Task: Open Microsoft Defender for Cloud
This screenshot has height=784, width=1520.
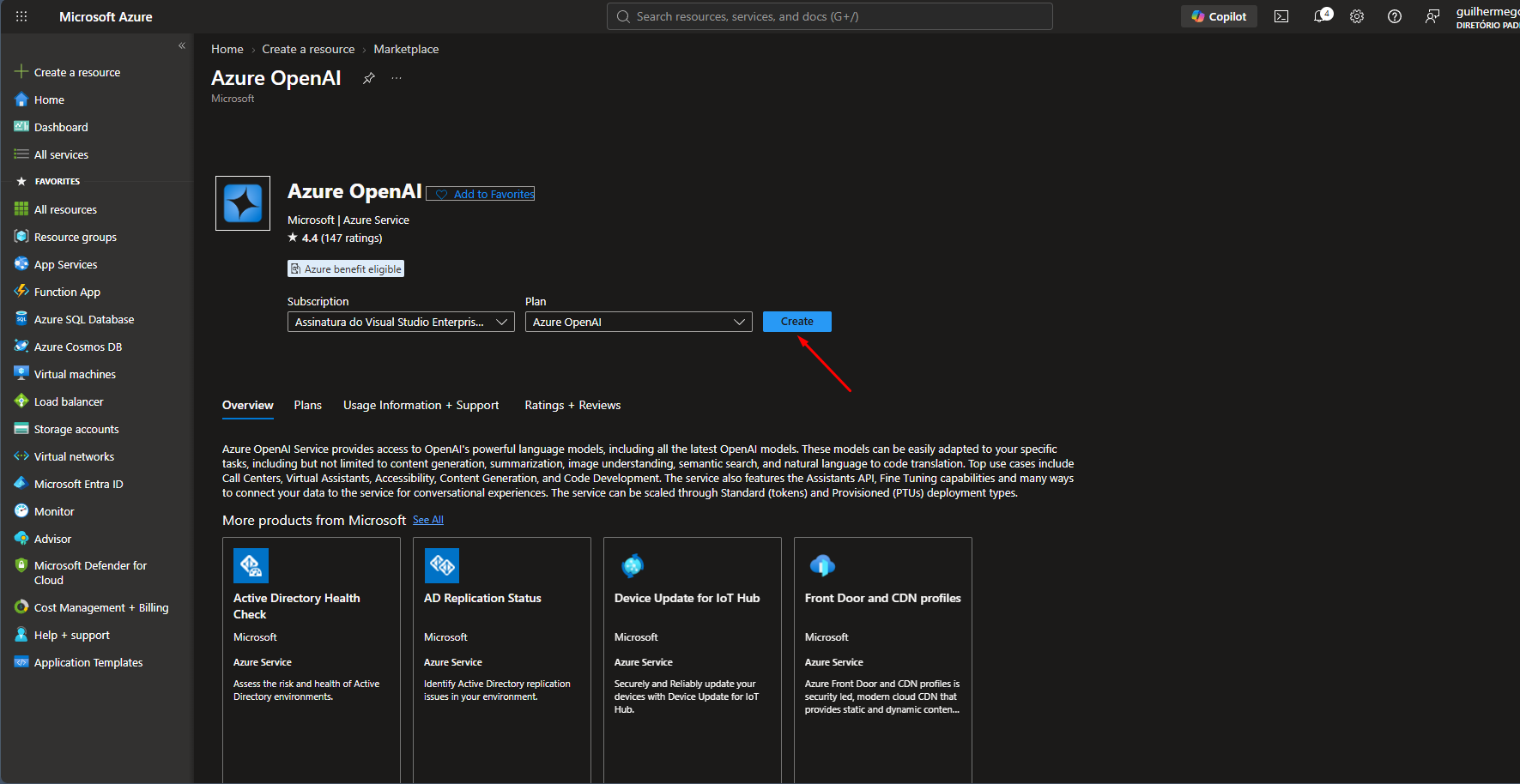Action: click(x=90, y=573)
